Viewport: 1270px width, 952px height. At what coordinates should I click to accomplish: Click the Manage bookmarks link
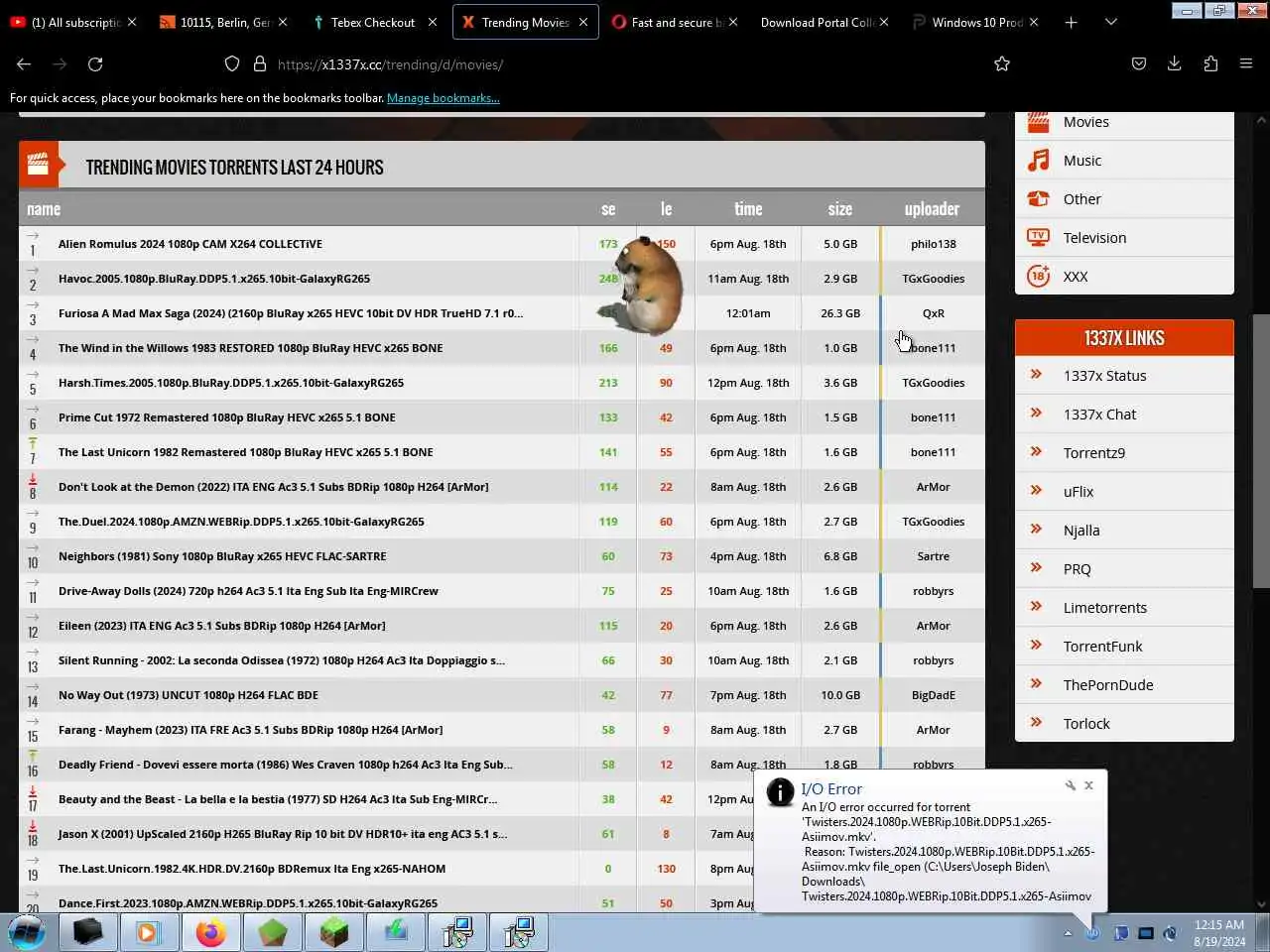point(443,98)
